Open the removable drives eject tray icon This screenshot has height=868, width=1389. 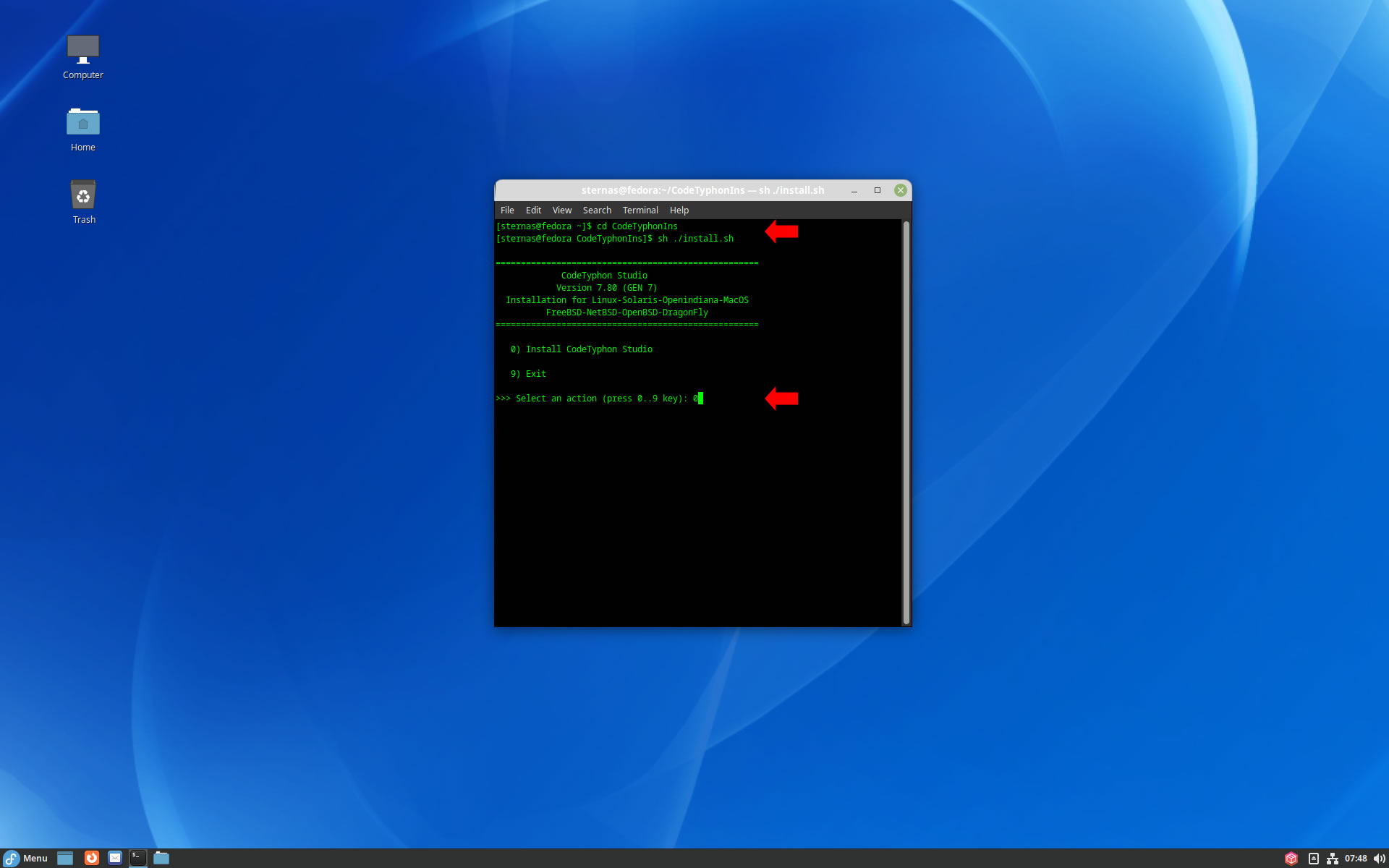click(x=1314, y=859)
